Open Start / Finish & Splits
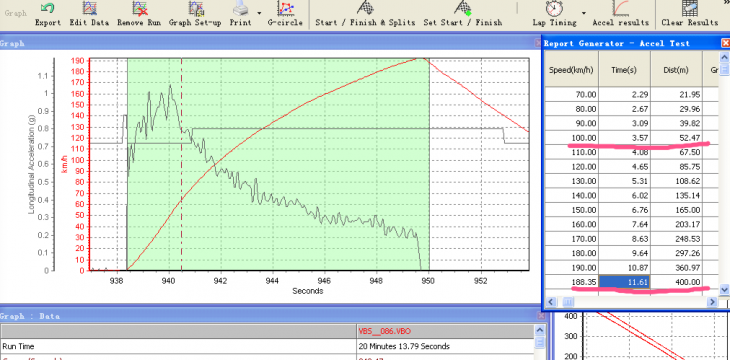Image resolution: width=730 pixels, height=360 pixels. (x=365, y=8)
